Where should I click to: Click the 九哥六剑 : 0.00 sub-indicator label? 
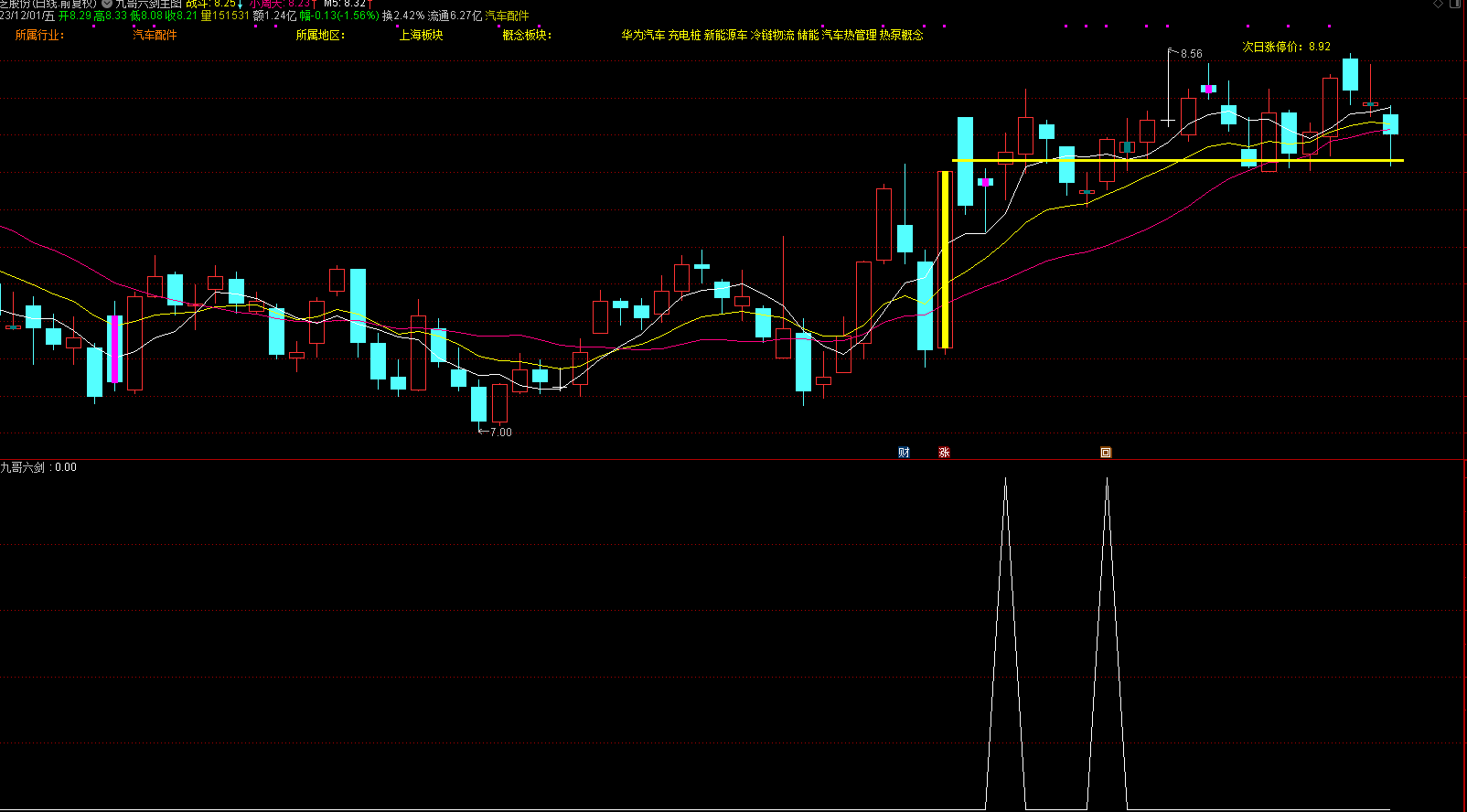pos(38,467)
